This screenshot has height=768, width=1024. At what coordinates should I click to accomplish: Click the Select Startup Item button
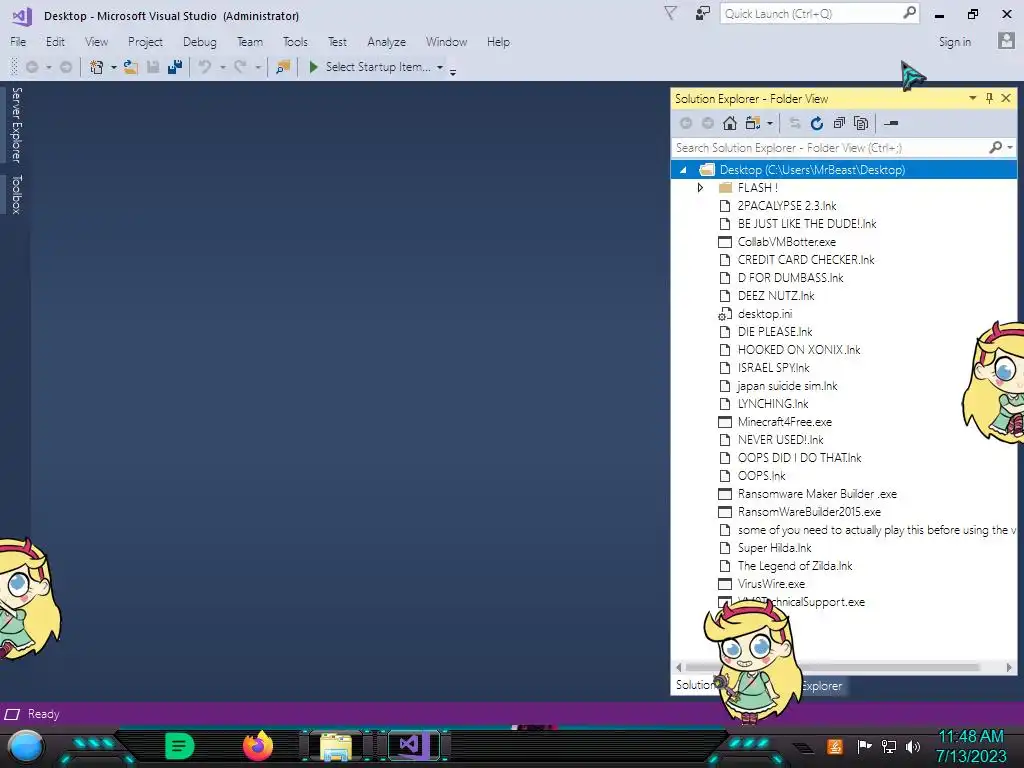pos(378,67)
